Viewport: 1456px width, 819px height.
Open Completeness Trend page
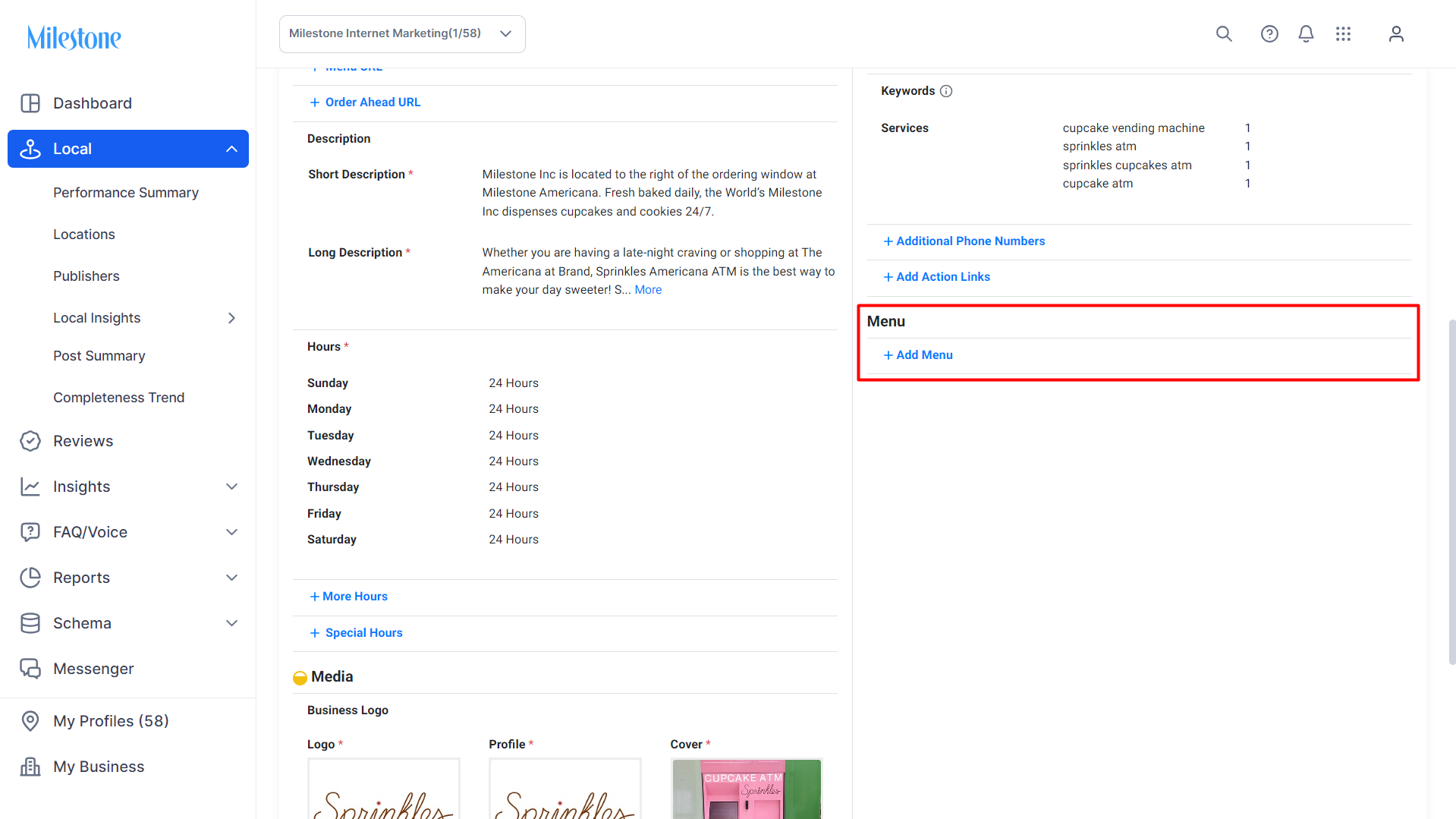119,398
